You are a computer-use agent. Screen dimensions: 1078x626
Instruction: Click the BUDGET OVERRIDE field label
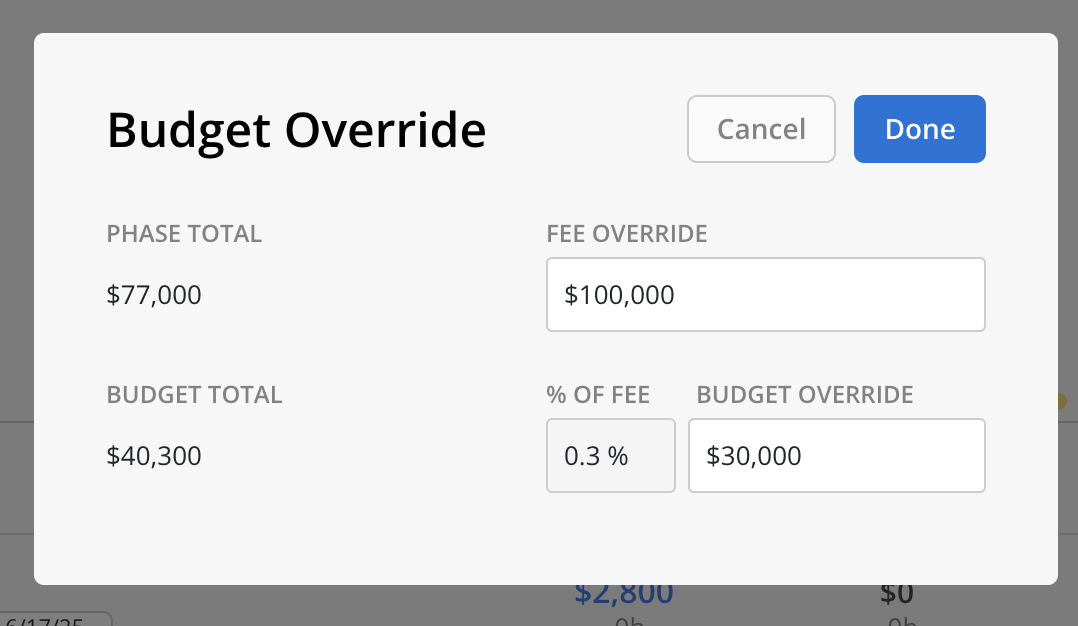click(x=804, y=394)
